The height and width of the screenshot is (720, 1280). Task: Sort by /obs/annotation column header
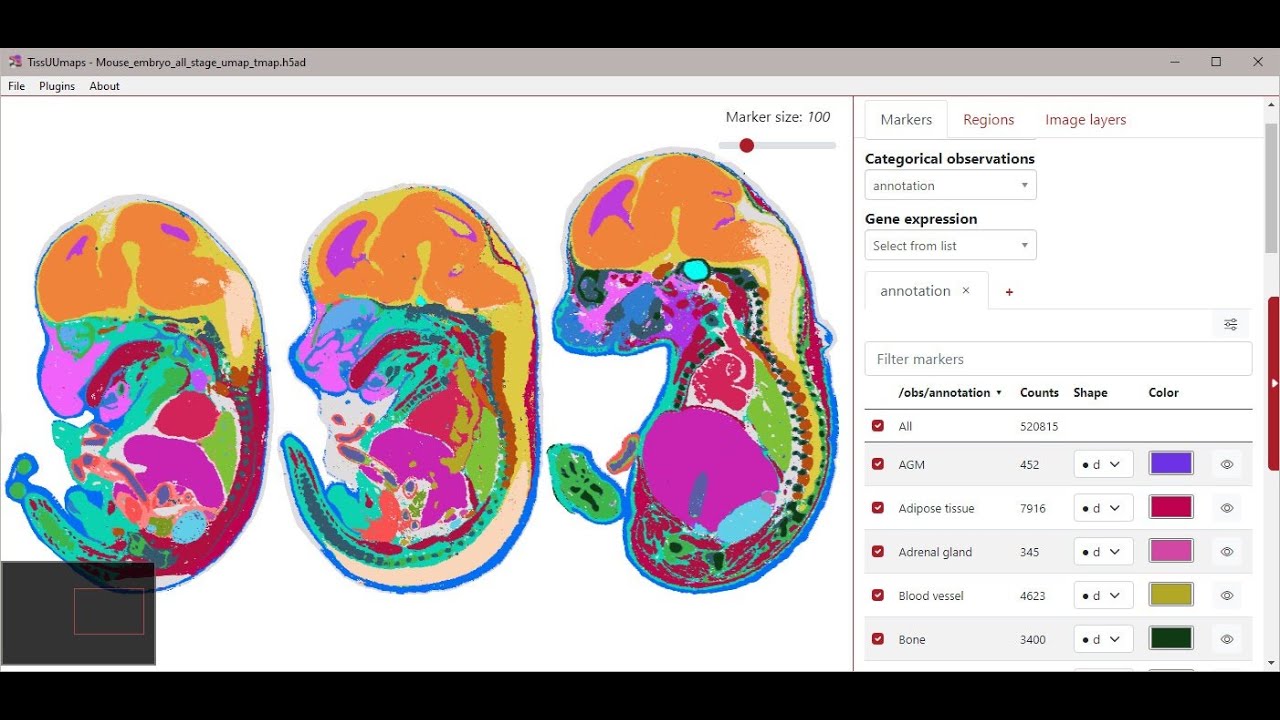click(950, 393)
